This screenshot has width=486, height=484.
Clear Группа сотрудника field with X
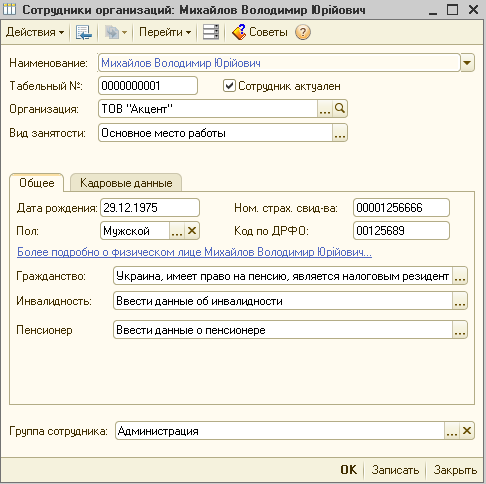click(467, 431)
